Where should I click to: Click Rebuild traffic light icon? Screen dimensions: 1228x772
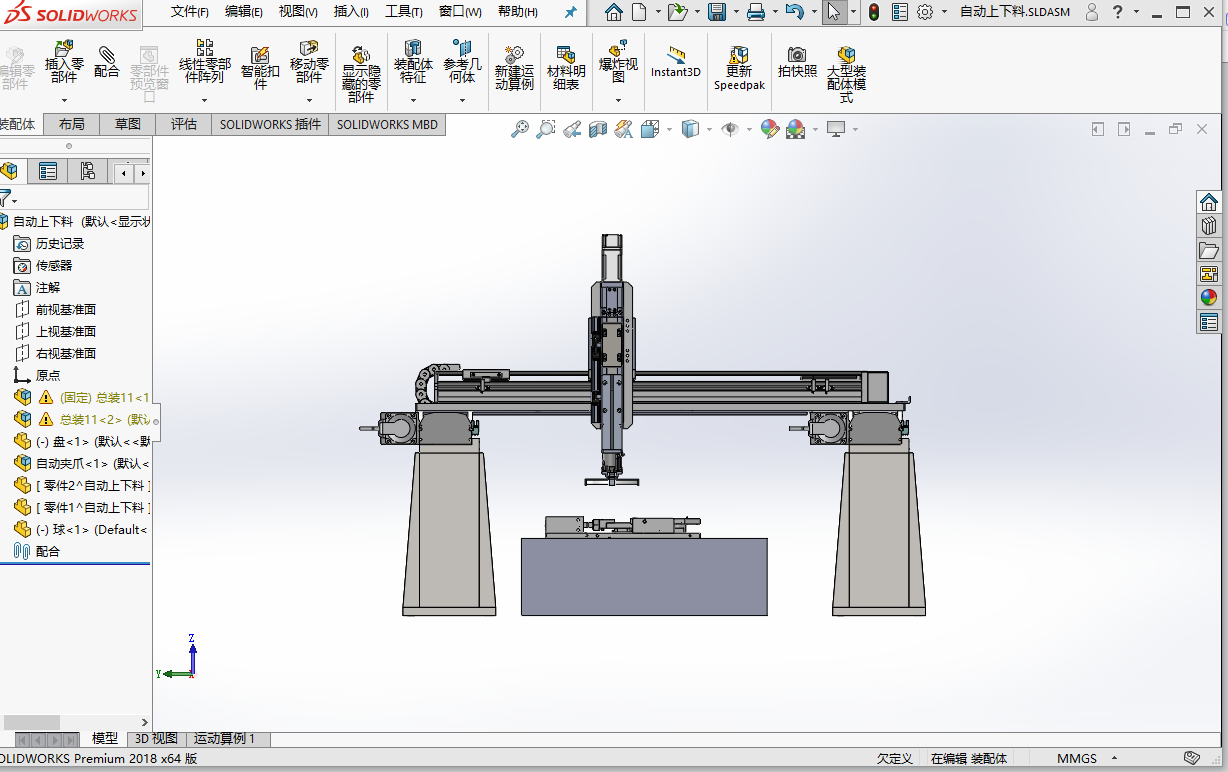pos(873,12)
